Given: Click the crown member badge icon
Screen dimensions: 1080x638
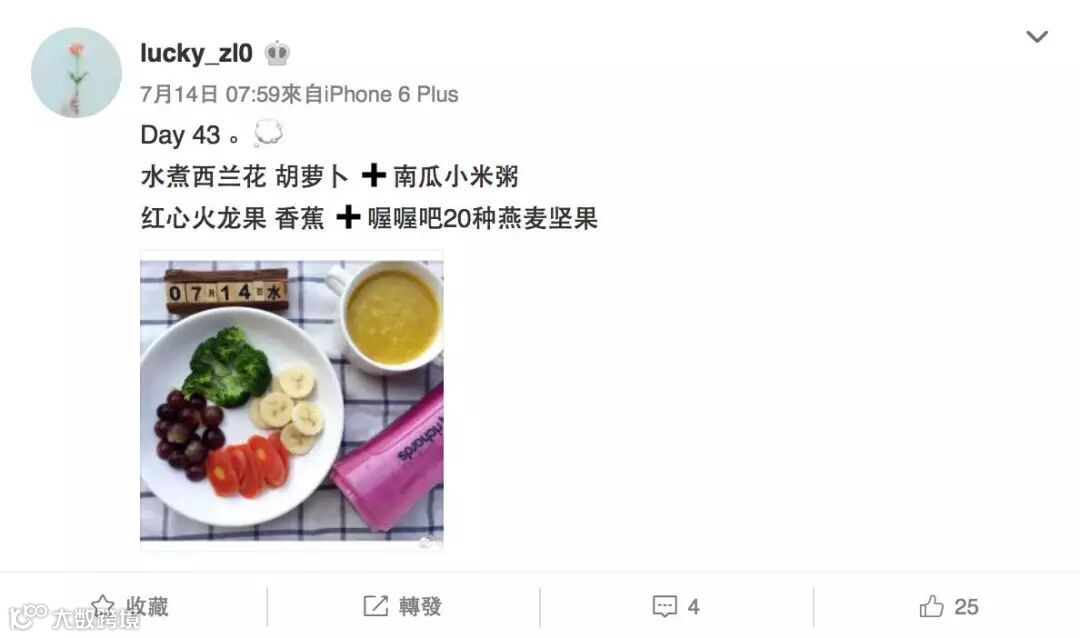Looking at the screenshot, I should tap(277, 53).
